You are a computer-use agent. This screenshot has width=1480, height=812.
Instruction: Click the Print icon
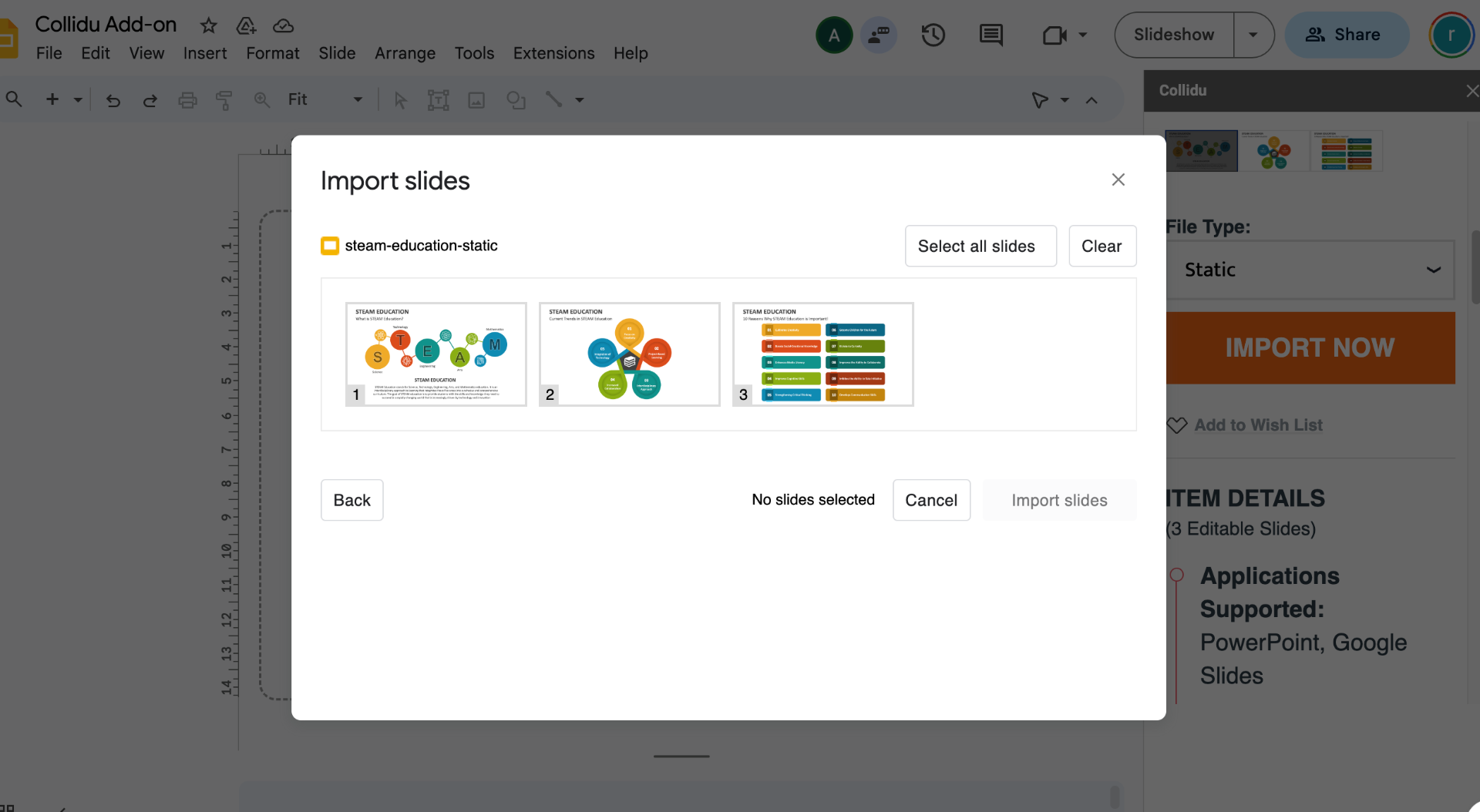[187, 99]
